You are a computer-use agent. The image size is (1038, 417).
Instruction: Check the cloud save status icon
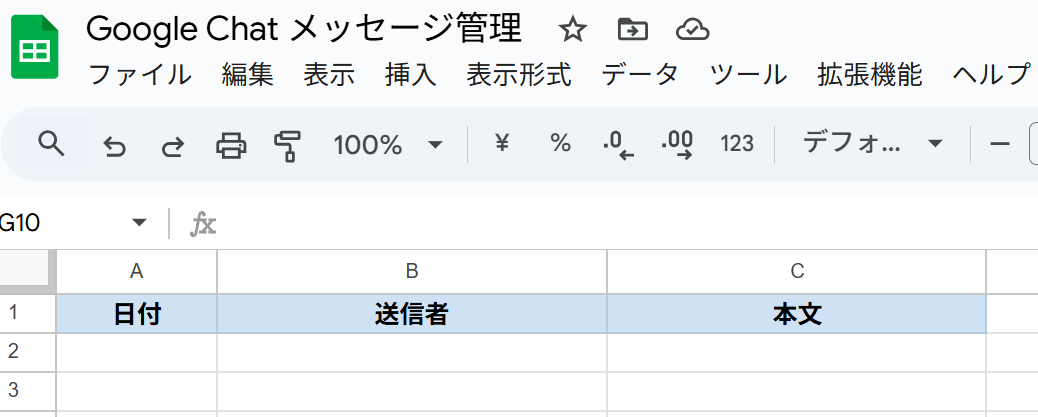692,30
